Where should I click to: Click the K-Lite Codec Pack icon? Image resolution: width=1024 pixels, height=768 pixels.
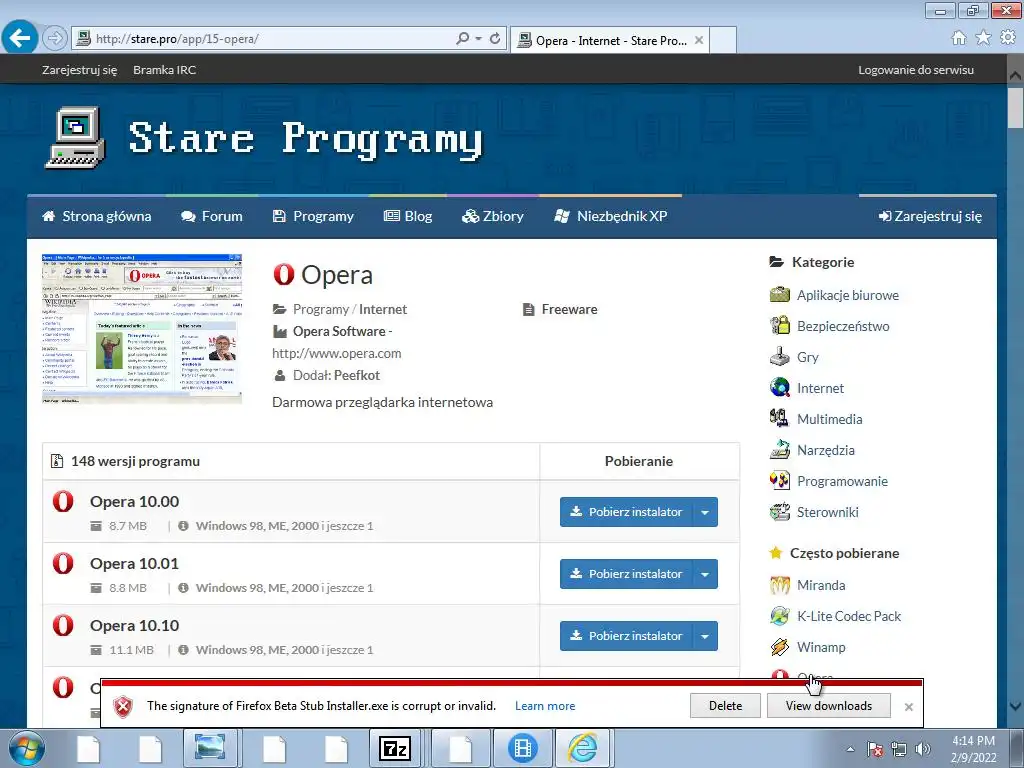(x=780, y=616)
